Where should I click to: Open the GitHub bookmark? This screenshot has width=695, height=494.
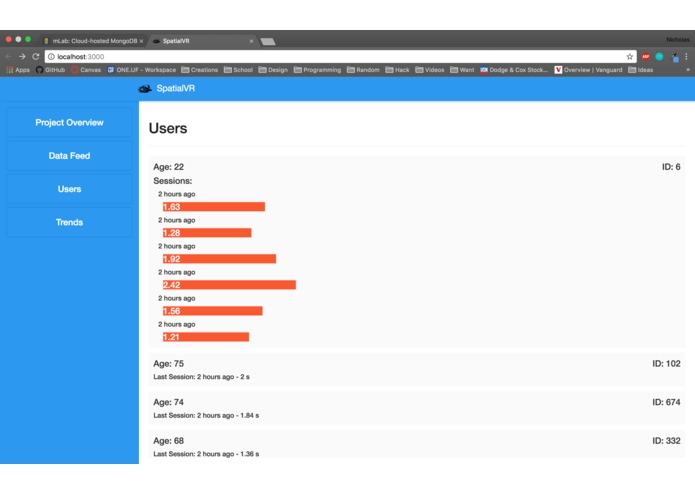[x=50, y=70]
